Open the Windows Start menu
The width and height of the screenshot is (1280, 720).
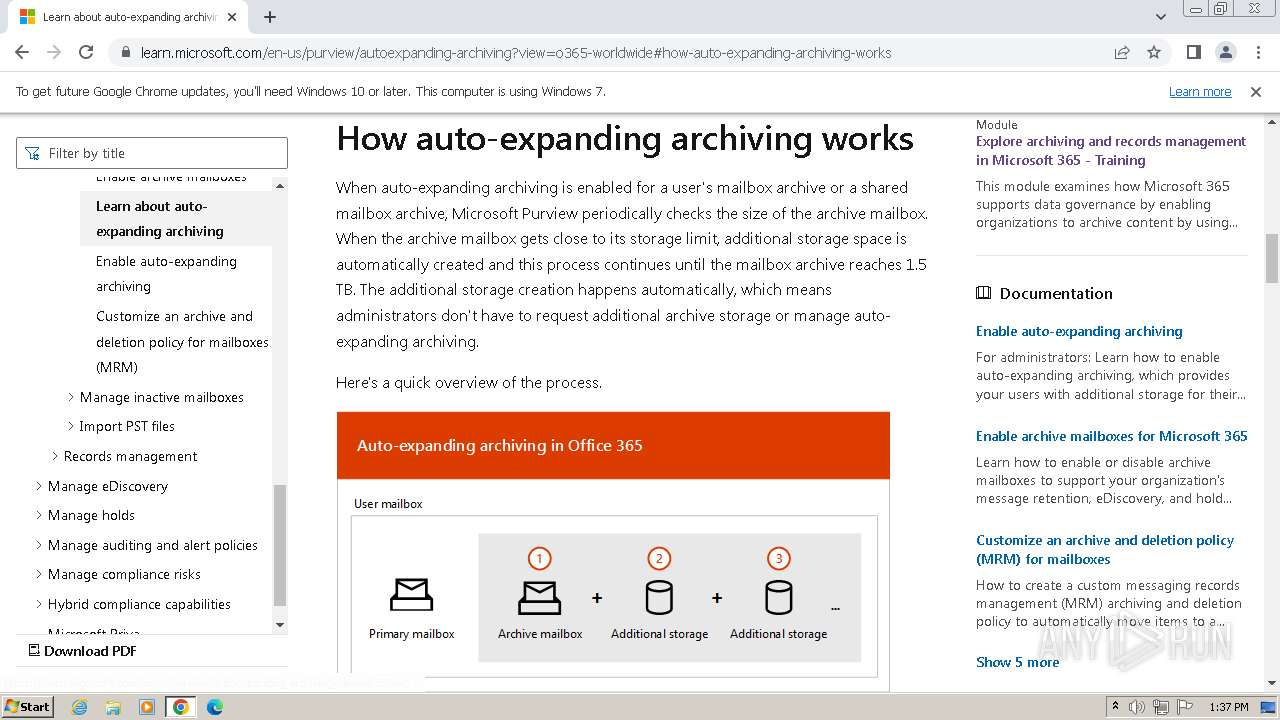pos(27,707)
